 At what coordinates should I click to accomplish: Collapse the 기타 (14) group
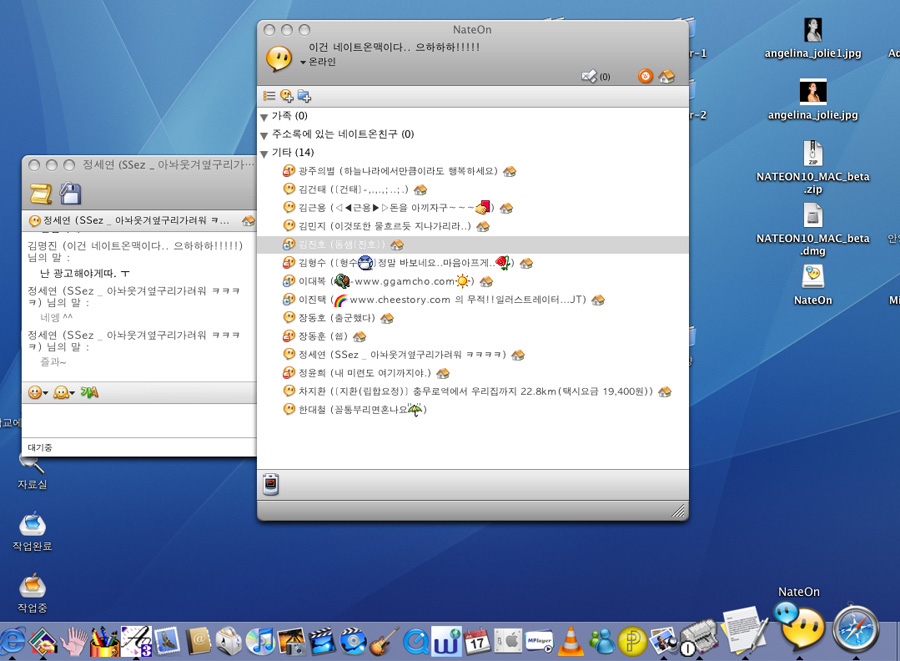tap(264, 153)
